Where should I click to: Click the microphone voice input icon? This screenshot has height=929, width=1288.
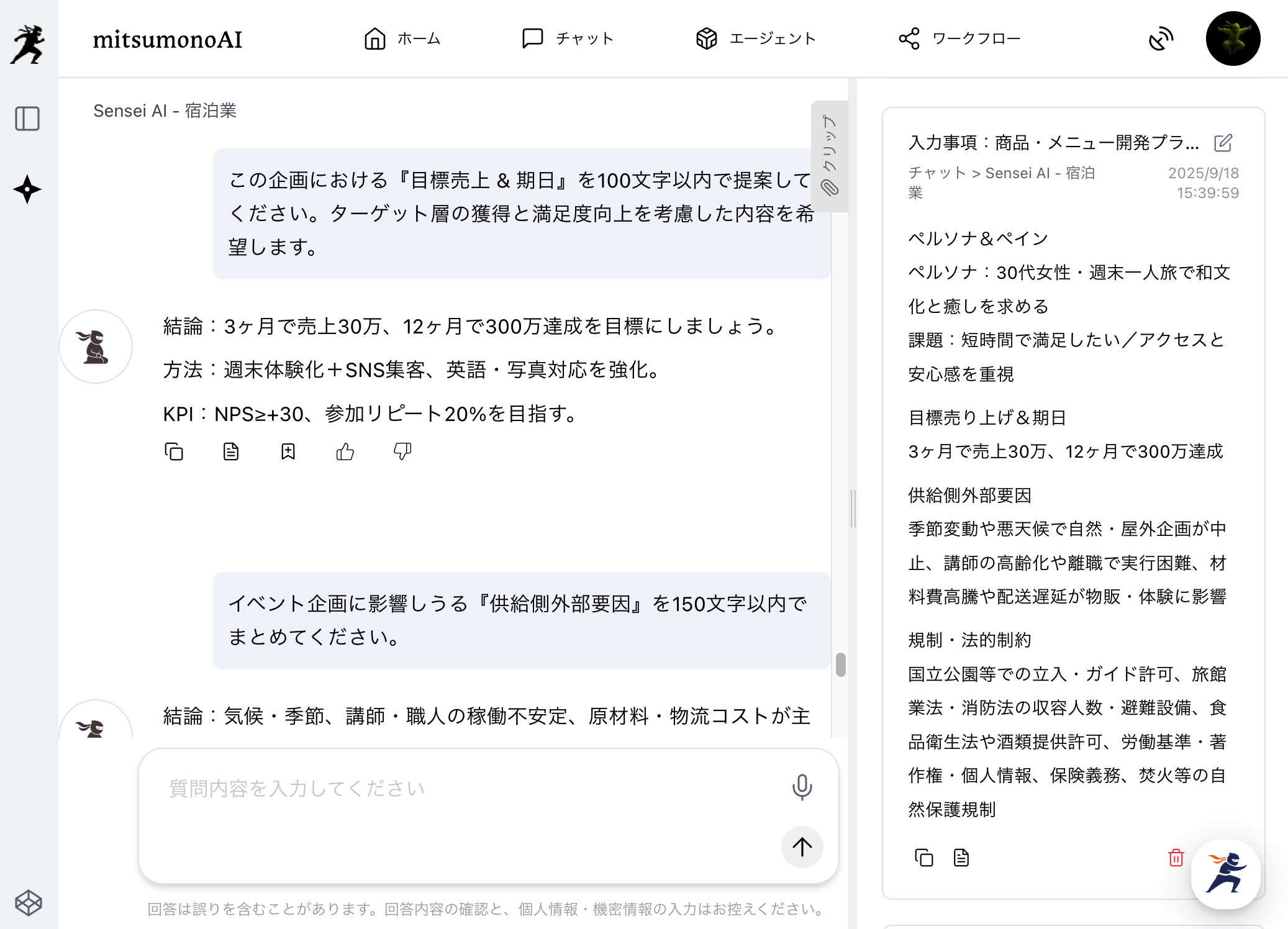[802, 787]
